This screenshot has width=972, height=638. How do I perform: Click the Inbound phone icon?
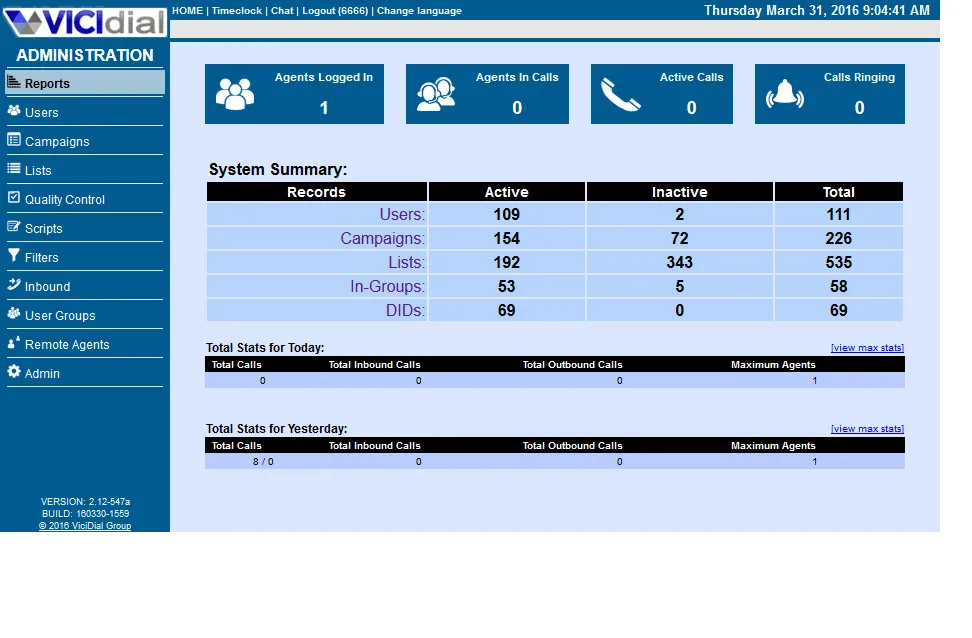click(x=14, y=285)
